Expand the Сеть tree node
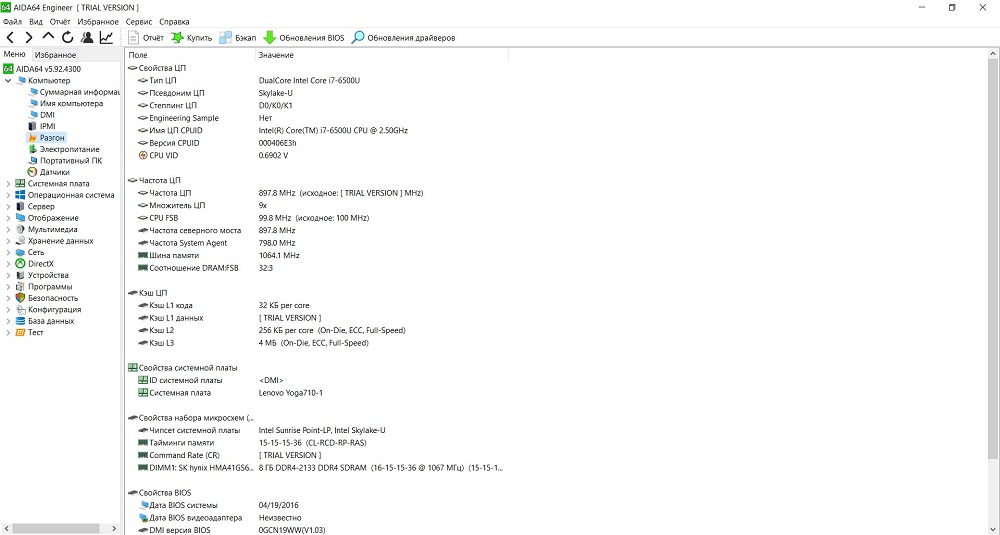1000x535 pixels. [x=8, y=253]
